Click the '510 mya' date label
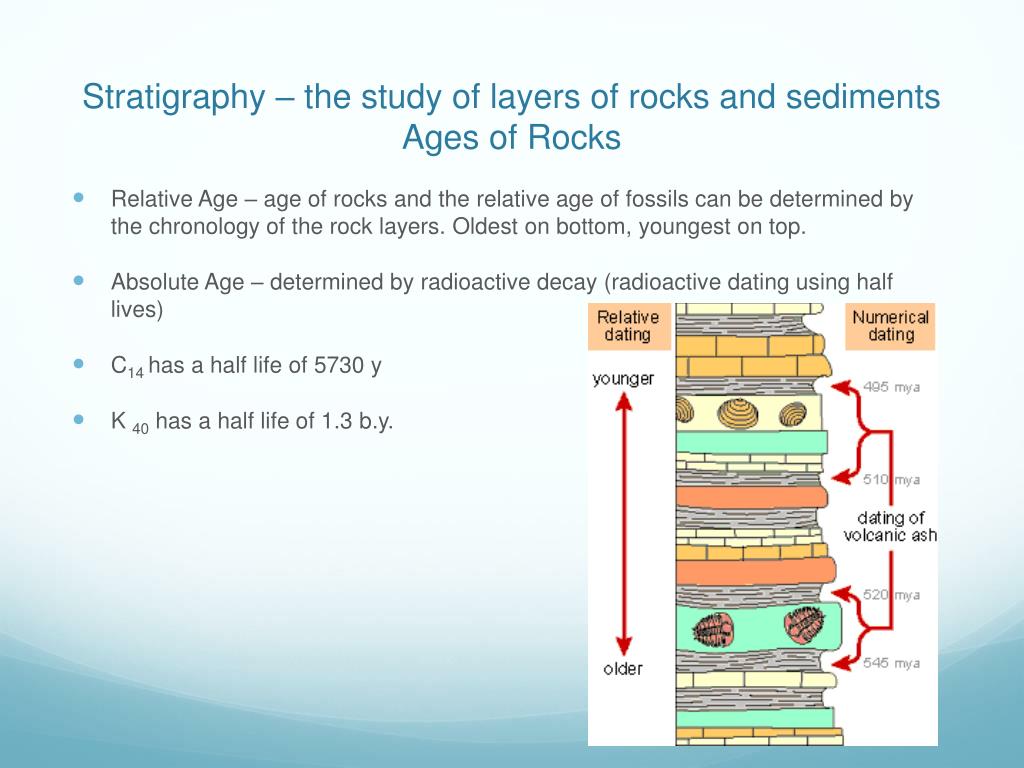Image resolution: width=1024 pixels, height=768 pixels. 891,479
